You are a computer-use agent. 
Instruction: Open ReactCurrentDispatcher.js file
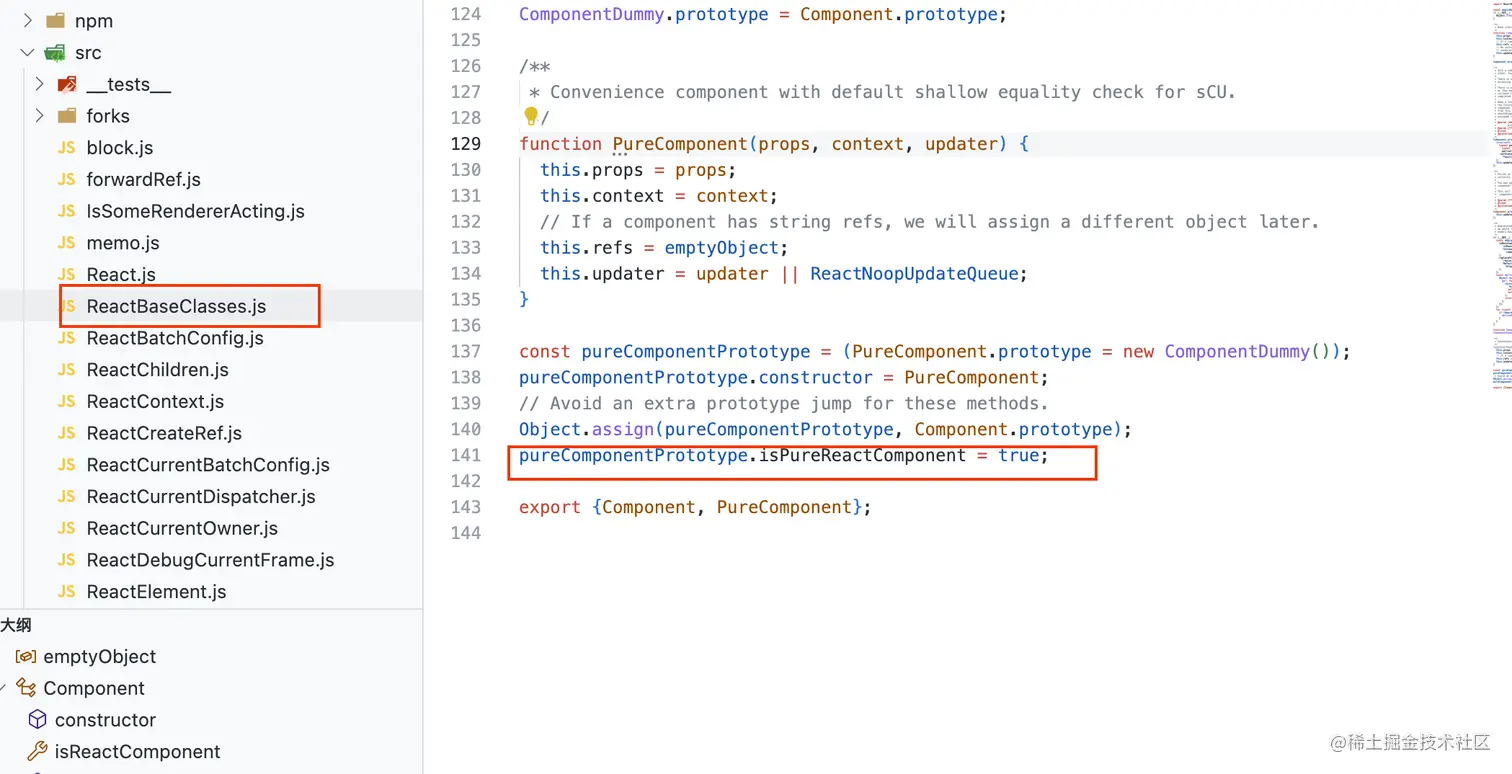[x=201, y=496]
